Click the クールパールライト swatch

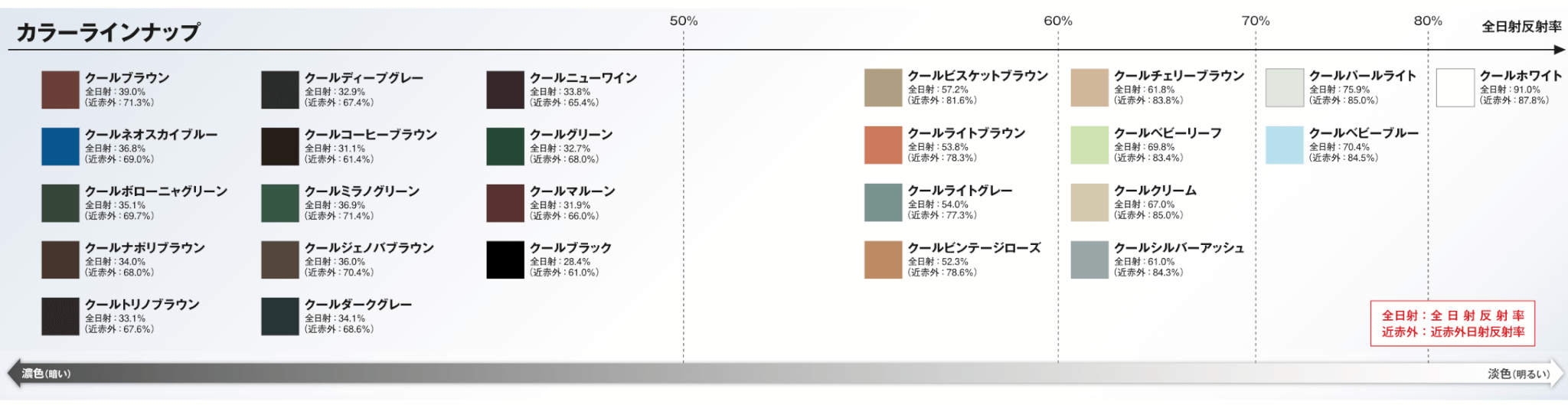1285,87
